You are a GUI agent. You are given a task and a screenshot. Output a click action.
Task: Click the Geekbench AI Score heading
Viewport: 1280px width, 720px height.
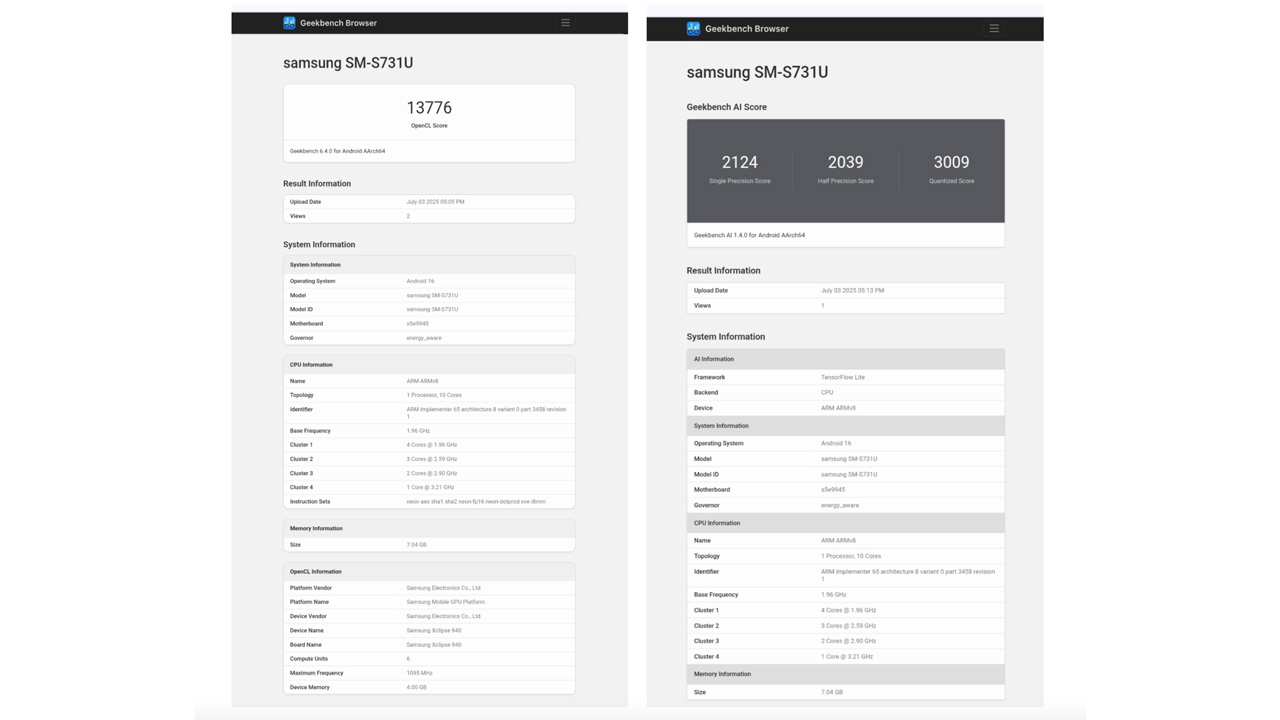click(727, 107)
